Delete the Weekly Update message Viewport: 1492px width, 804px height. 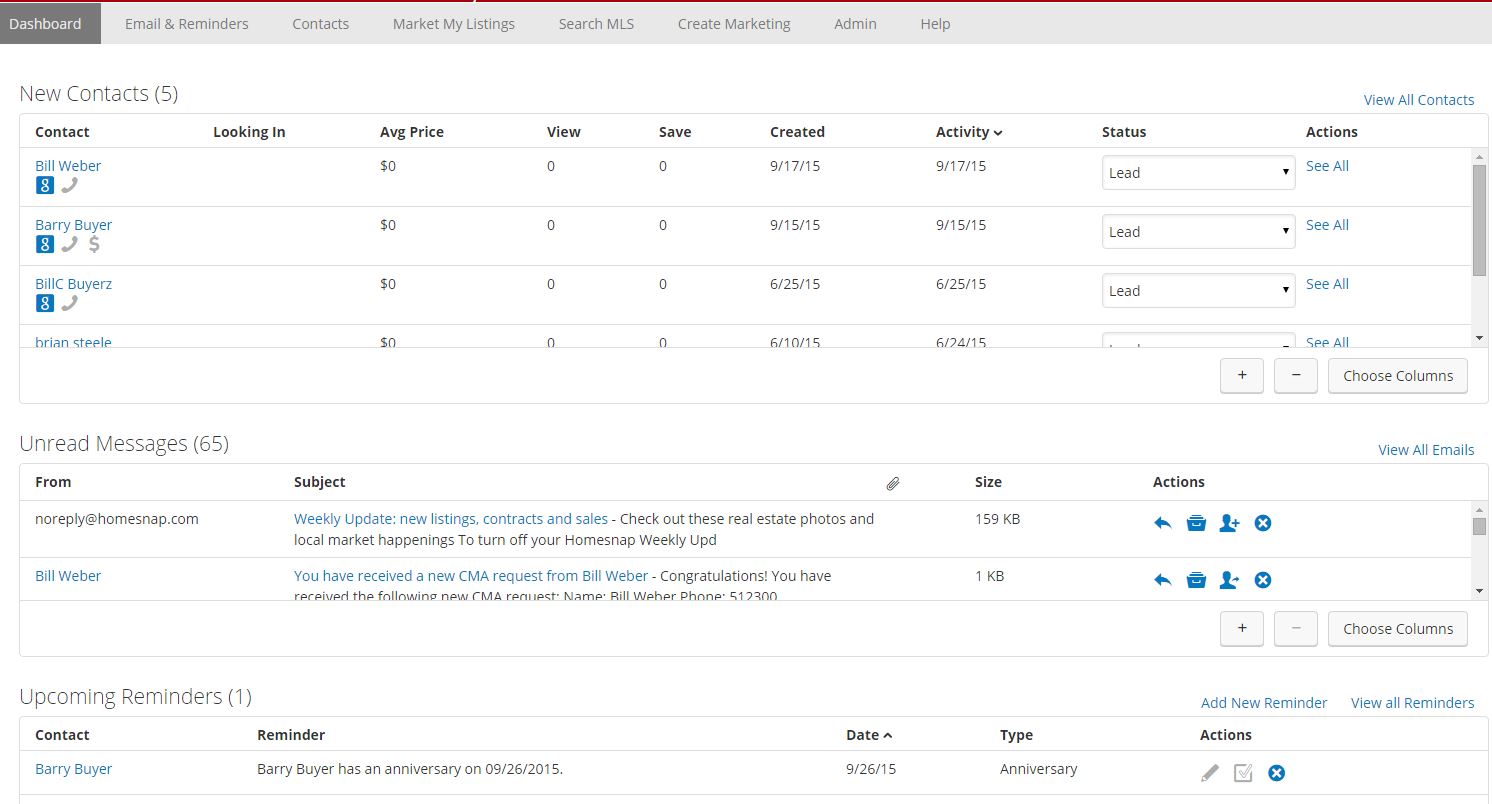[1263, 523]
